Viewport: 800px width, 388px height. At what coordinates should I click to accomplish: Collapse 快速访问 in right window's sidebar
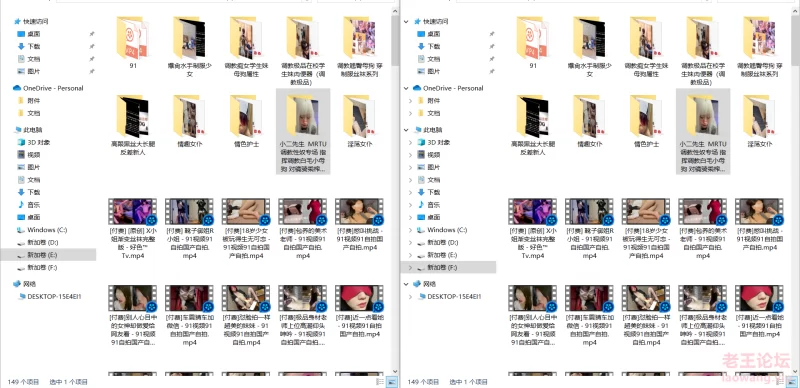click(x=406, y=21)
